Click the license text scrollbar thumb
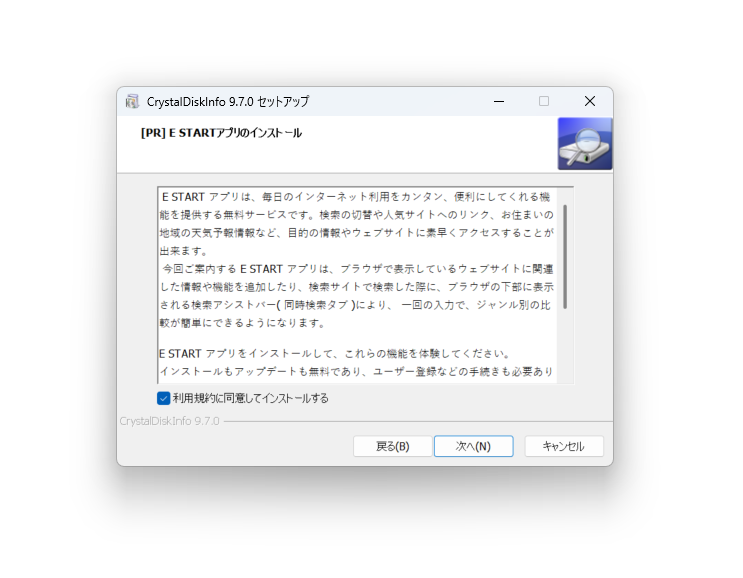 565,257
